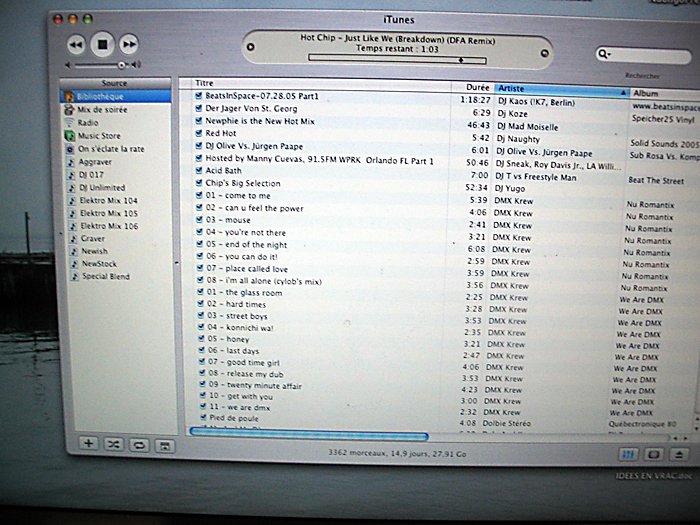Click the song progress bar in display

[397, 59]
